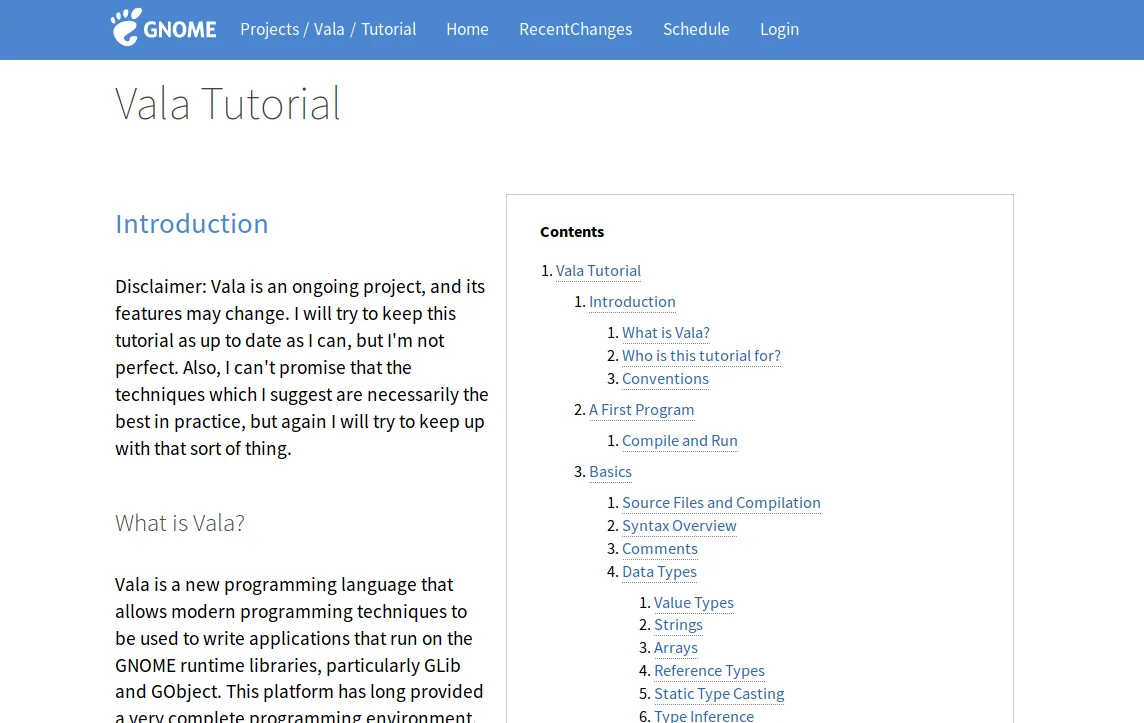The width and height of the screenshot is (1144, 723).
Task: Open 'What is Vala?' contents link
Action: click(x=665, y=333)
